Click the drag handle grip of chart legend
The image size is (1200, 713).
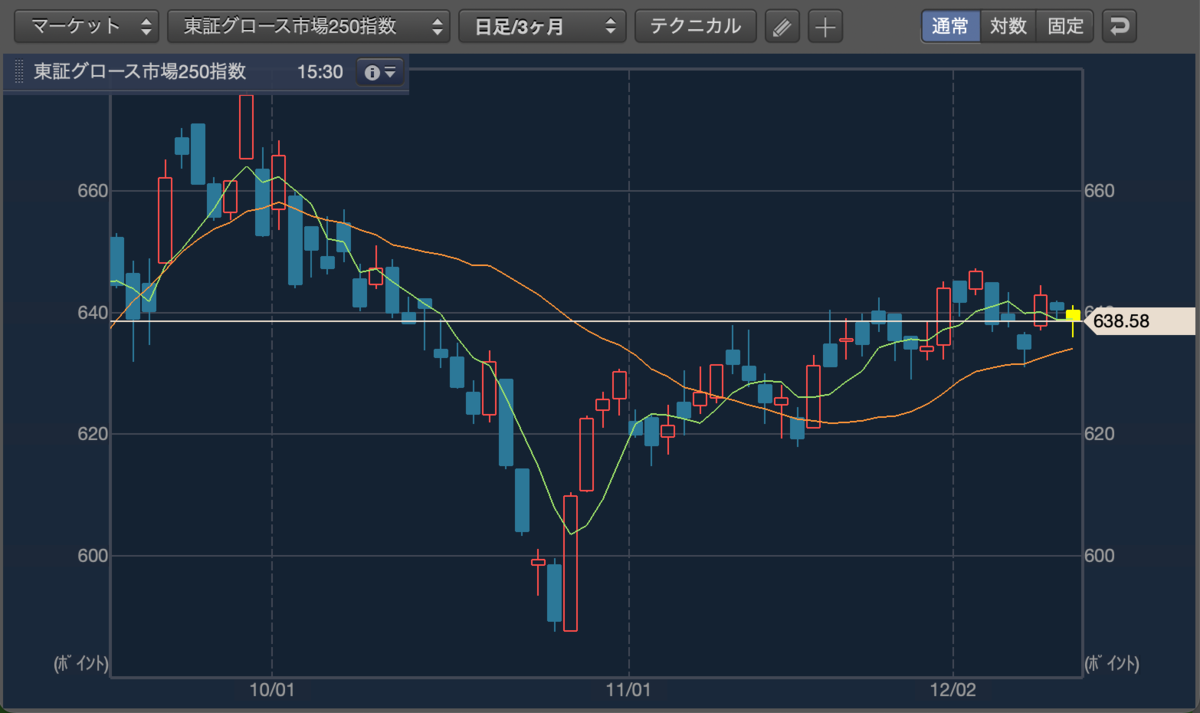(19, 73)
